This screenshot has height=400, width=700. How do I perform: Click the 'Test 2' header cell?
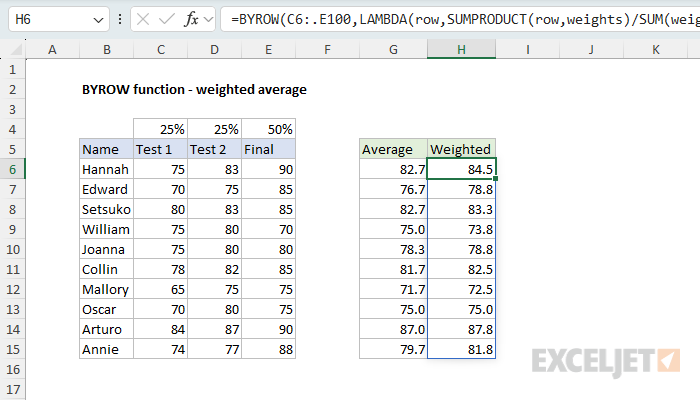[x=215, y=150]
